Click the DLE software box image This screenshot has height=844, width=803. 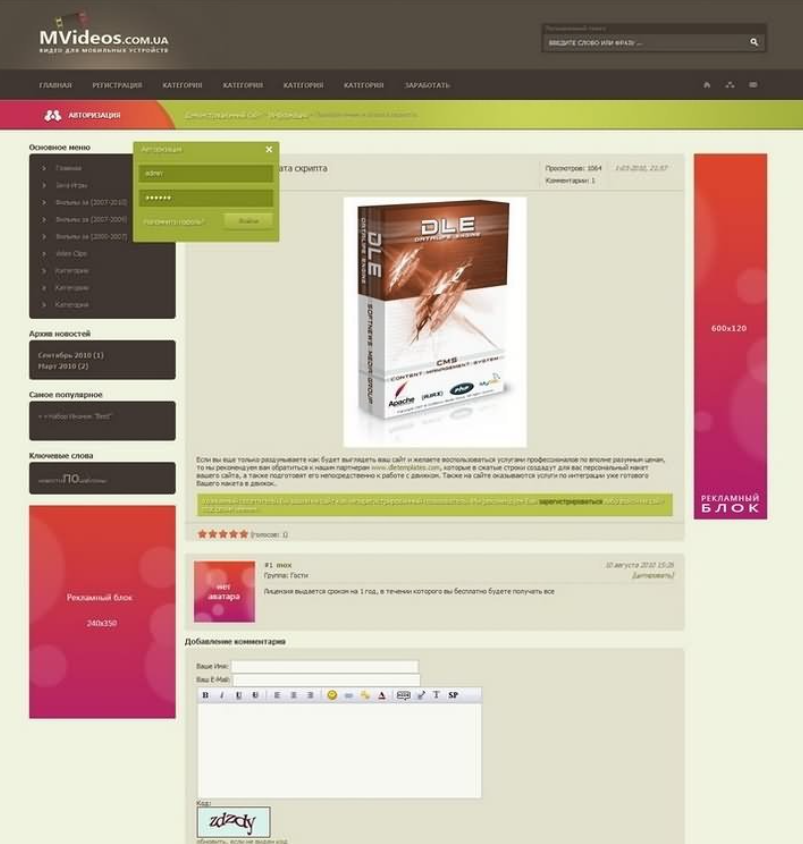pyautogui.click(x=435, y=322)
